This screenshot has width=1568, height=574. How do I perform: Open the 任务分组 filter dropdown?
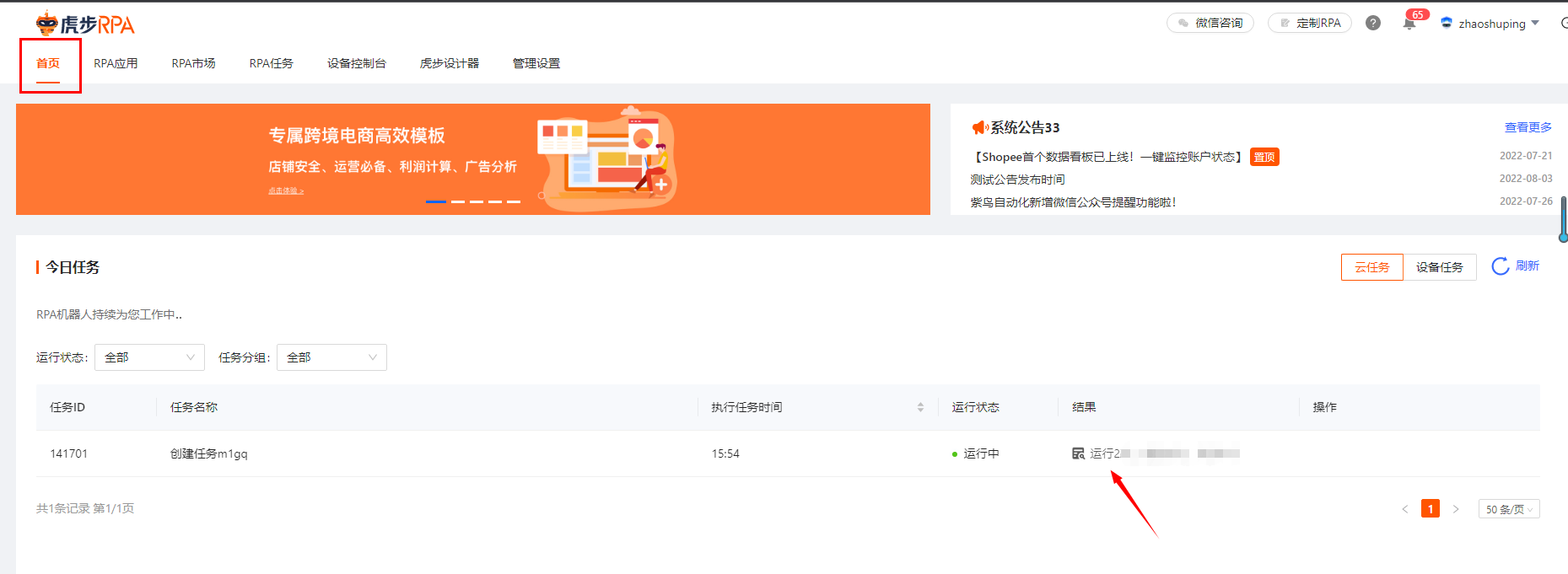coord(331,357)
